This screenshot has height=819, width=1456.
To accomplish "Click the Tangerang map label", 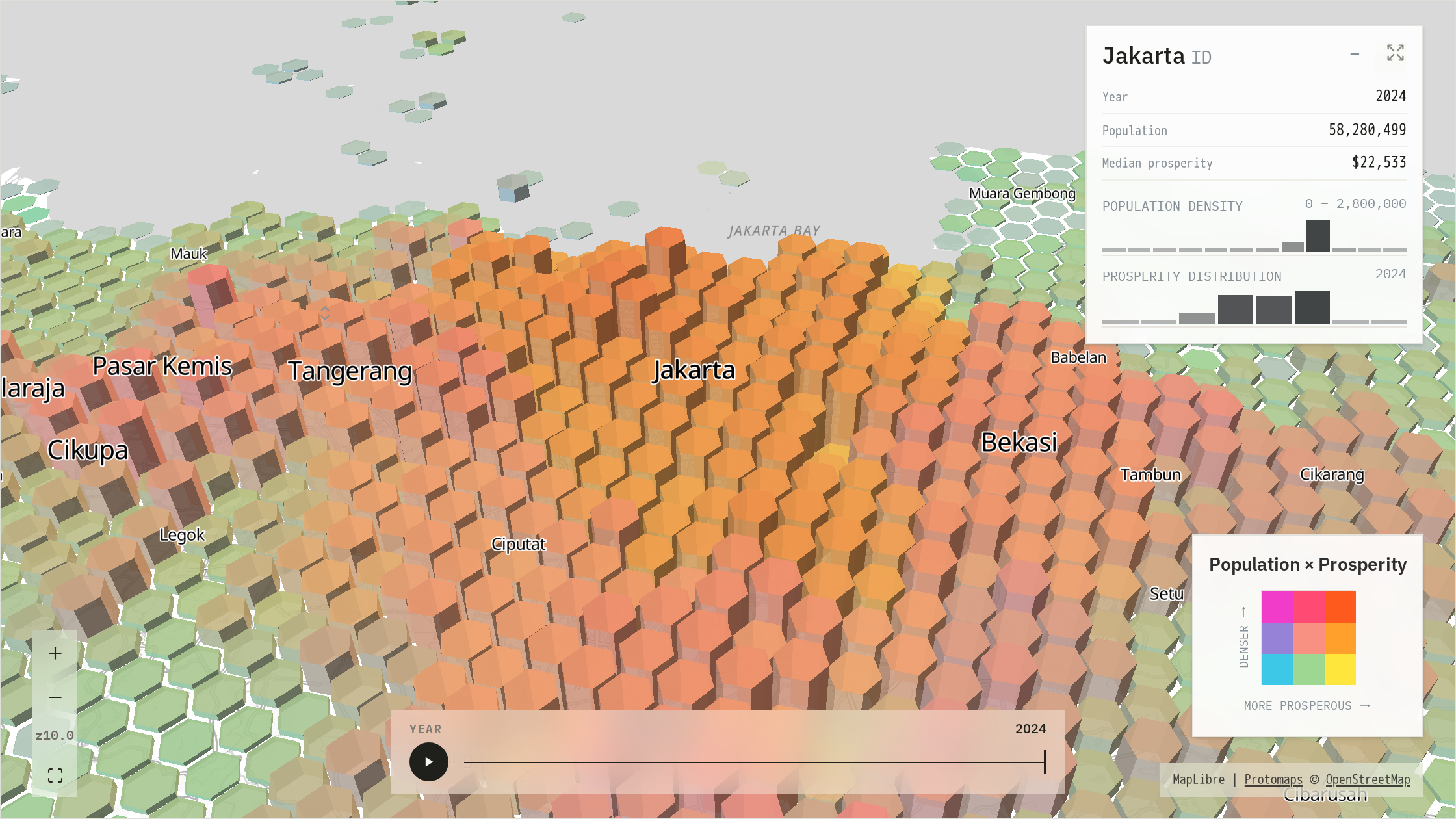I will [350, 371].
